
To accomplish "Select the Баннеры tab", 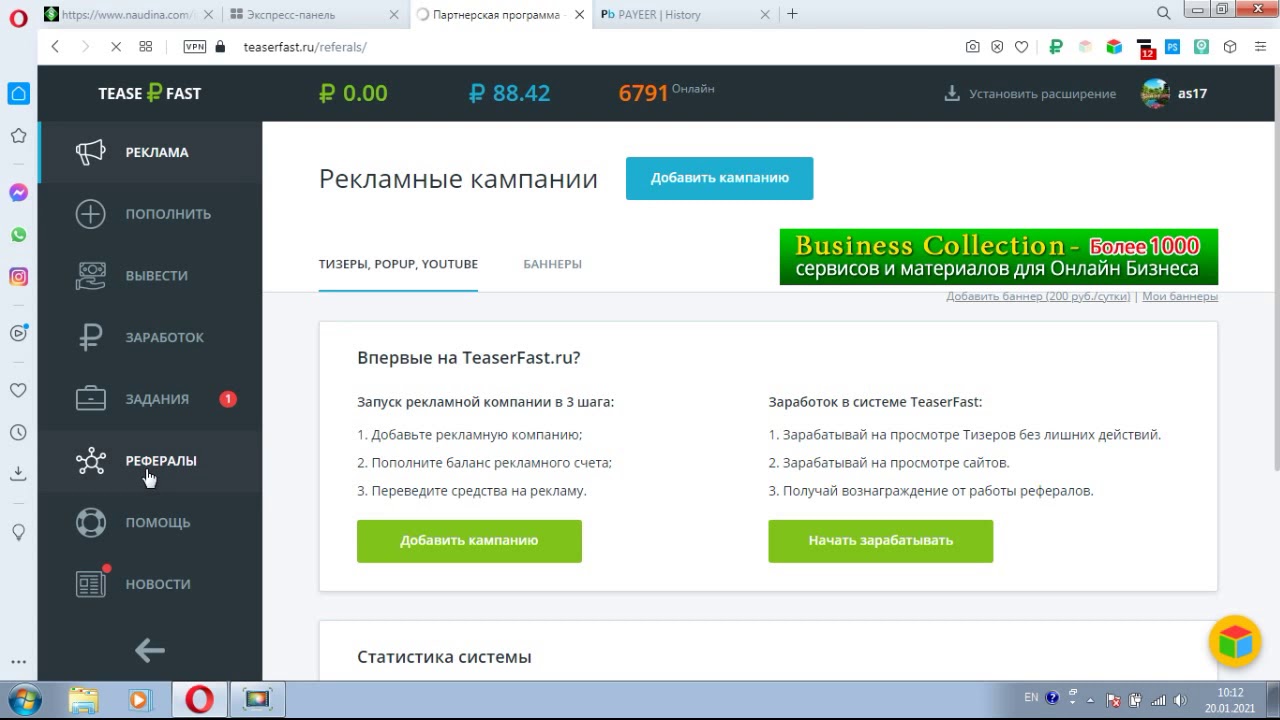I will 552,264.
